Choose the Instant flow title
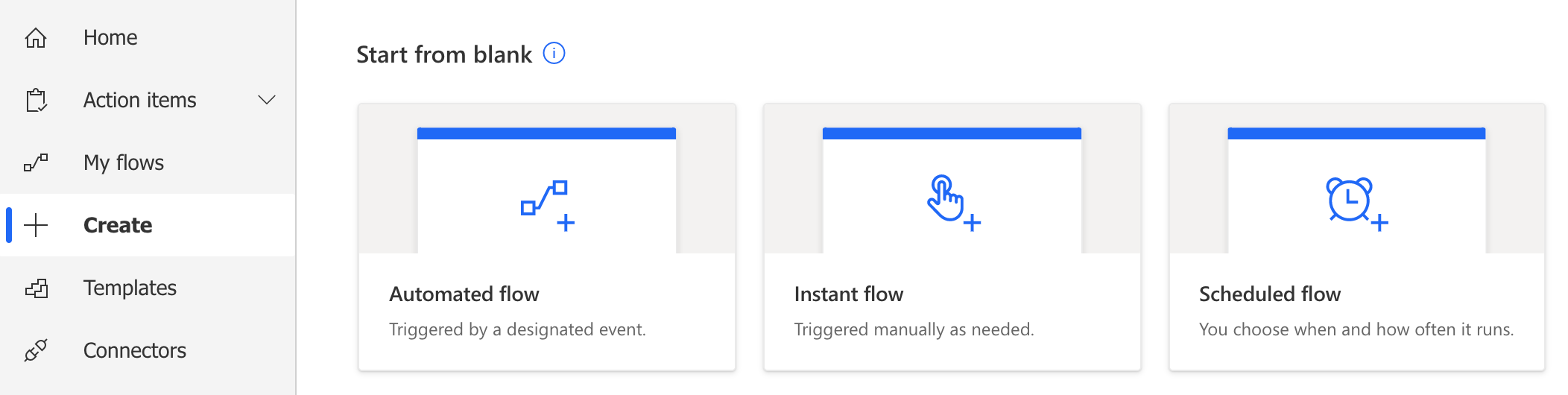 [x=849, y=294]
